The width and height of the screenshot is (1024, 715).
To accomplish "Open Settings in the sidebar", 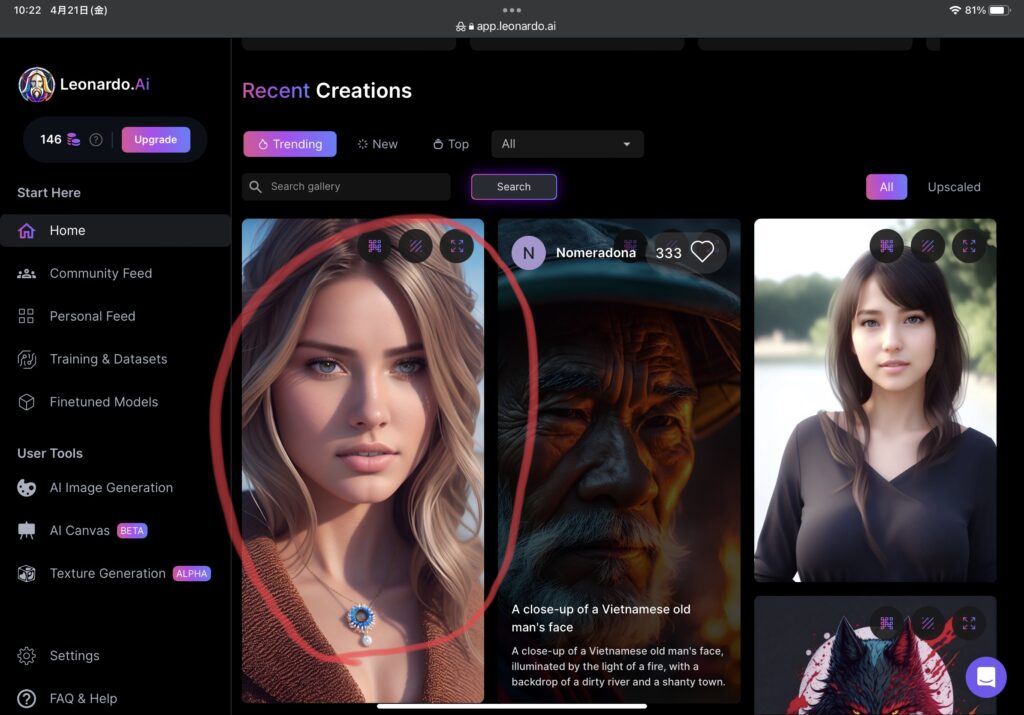I will tap(74, 656).
